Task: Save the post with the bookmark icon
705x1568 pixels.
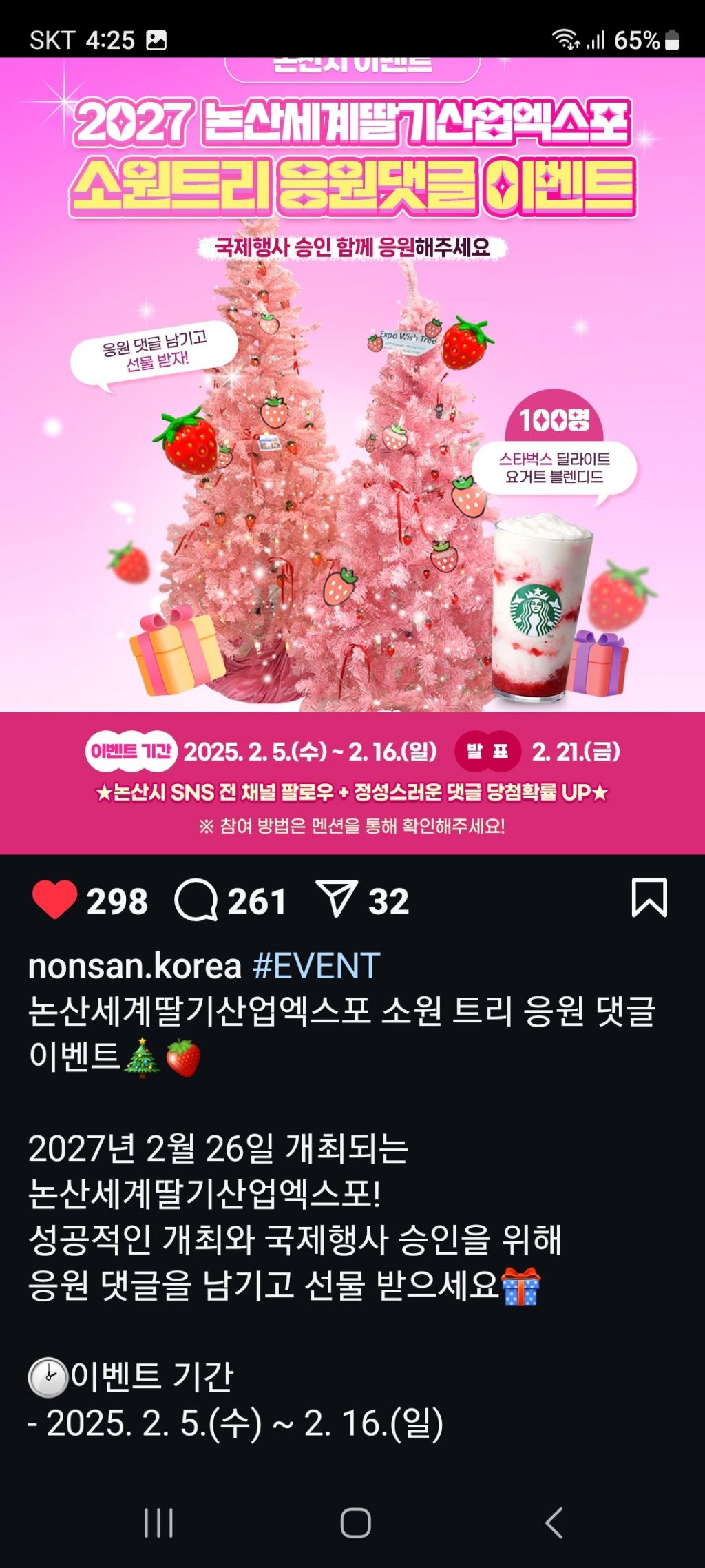Action: 649,898
